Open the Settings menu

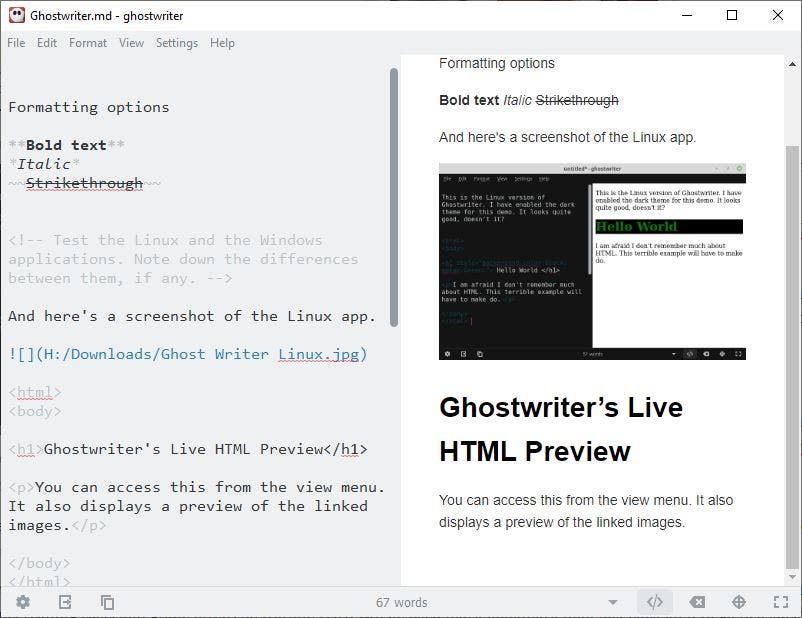click(x=177, y=43)
